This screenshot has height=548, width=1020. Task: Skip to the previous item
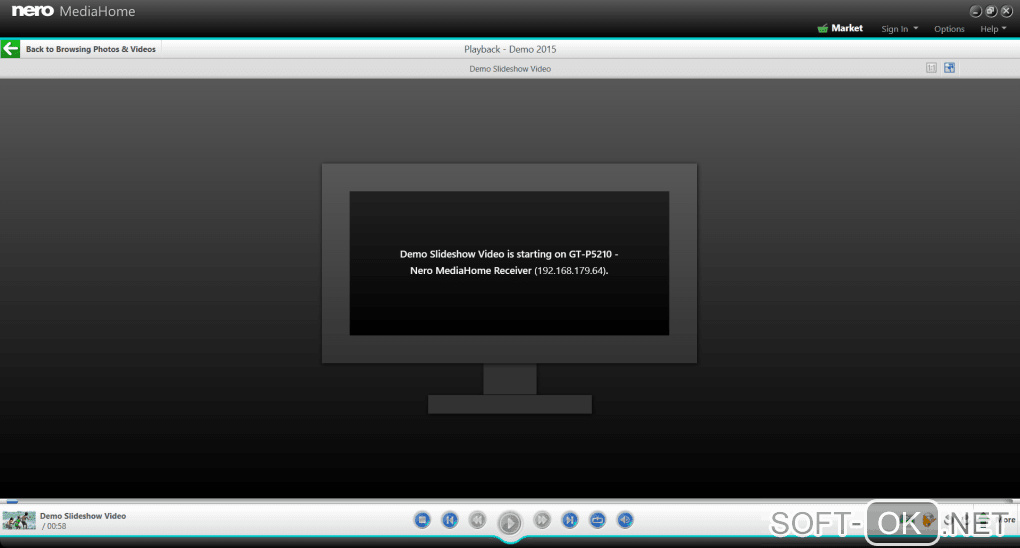450,520
